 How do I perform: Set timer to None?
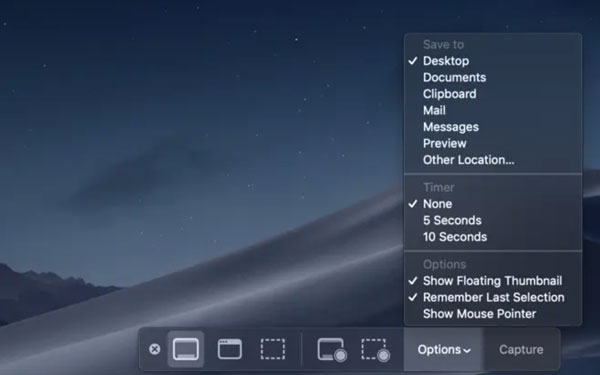click(493, 204)
